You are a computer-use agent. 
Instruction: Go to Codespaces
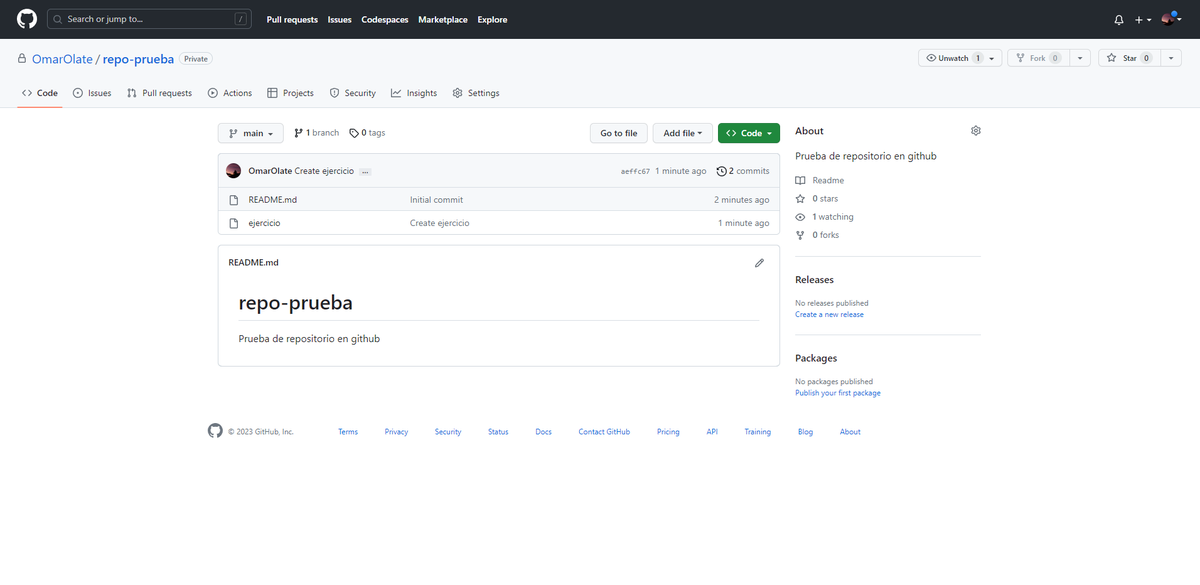(x=385, y=19)
